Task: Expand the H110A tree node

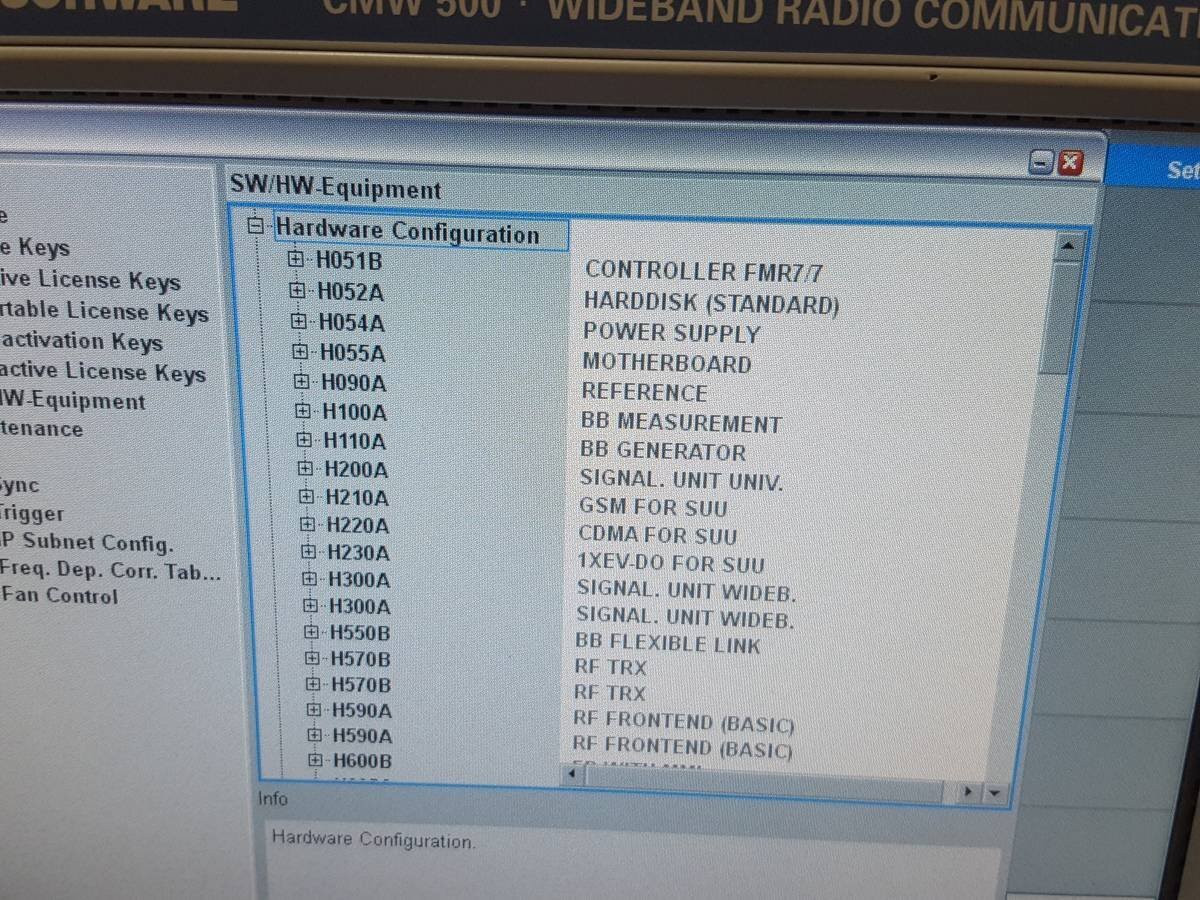Action: coord(304,440)
